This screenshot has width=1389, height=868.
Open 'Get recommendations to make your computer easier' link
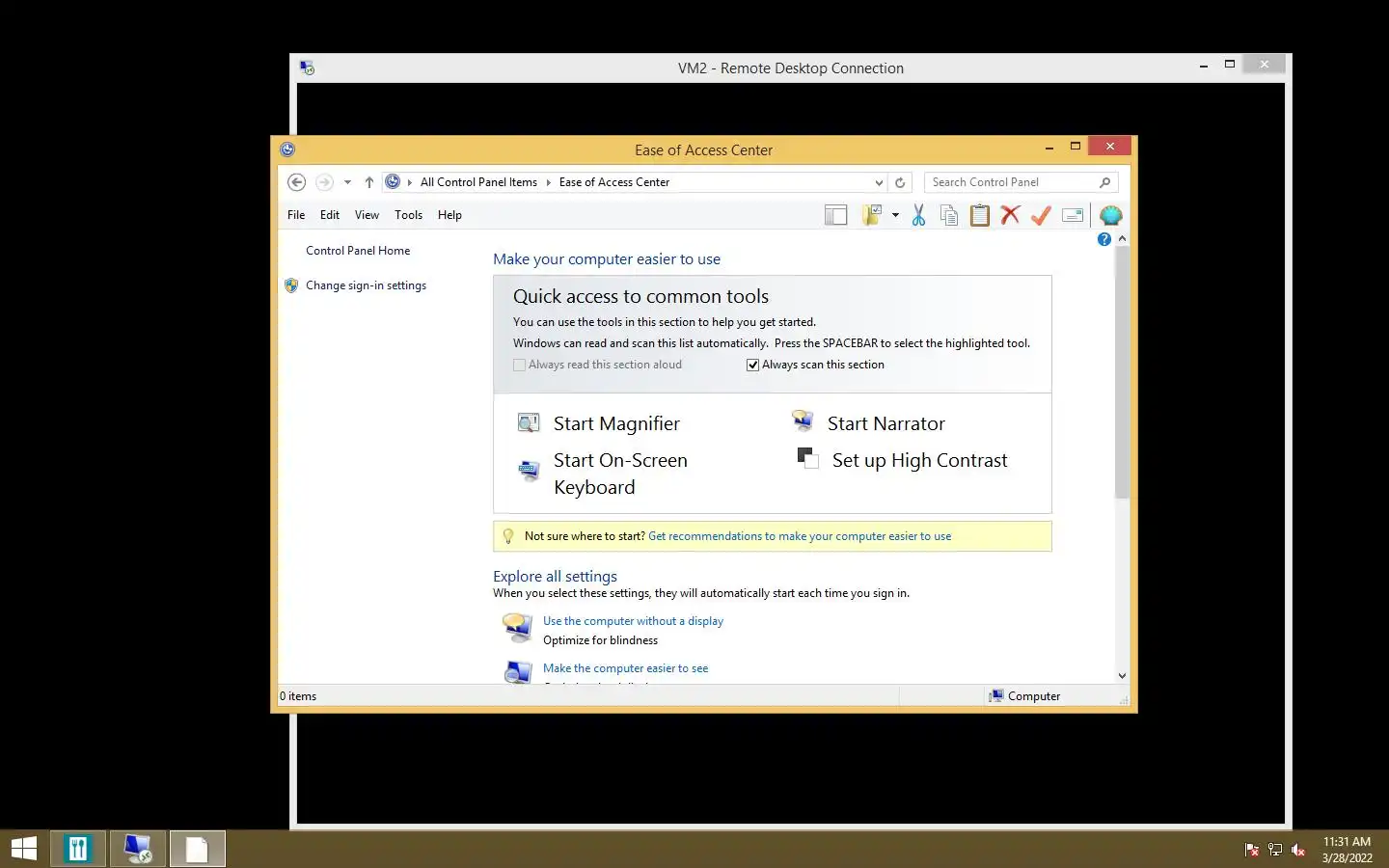pos(800,536)
